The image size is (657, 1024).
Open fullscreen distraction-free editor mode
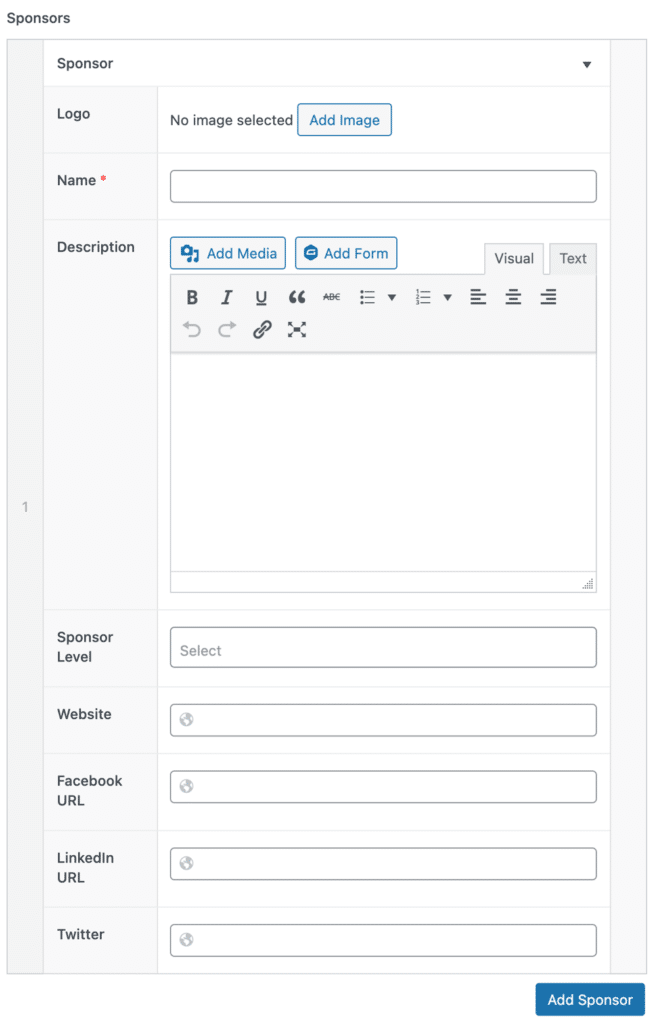(296, 330)
